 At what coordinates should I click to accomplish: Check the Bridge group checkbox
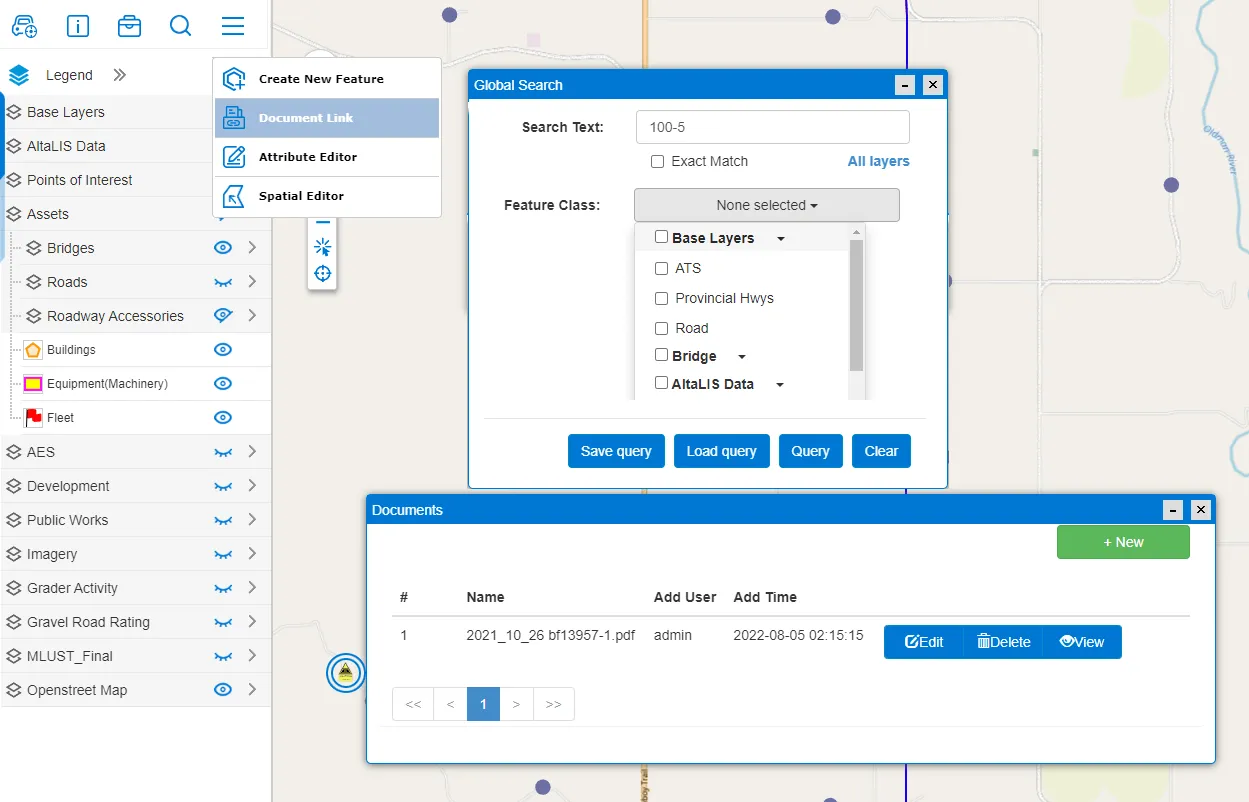coord(661,355)
